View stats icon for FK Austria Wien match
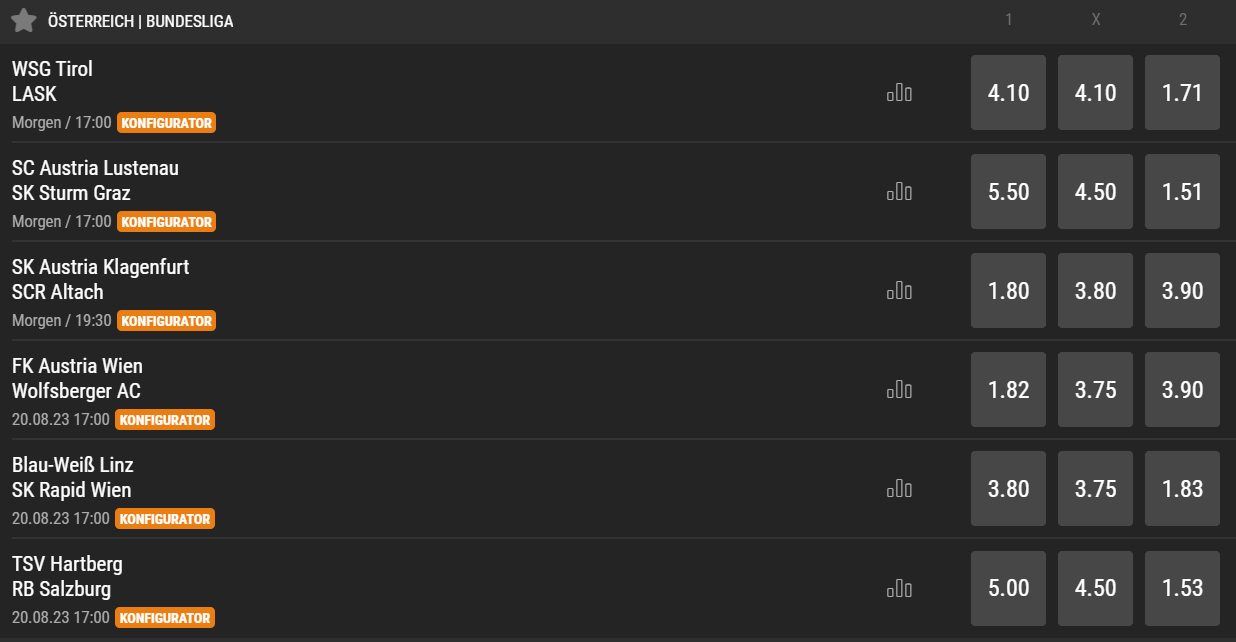 click(x=899, y=390)
